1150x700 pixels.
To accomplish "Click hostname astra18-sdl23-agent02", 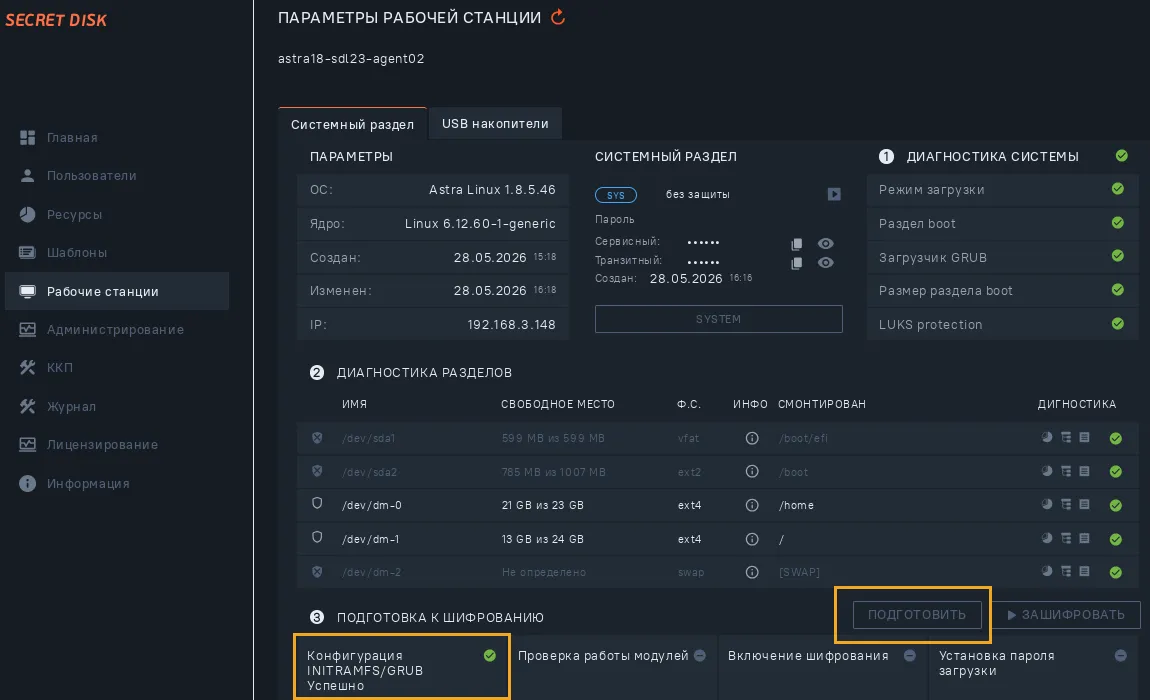I will pyautogui.click(x=351, y=59).
